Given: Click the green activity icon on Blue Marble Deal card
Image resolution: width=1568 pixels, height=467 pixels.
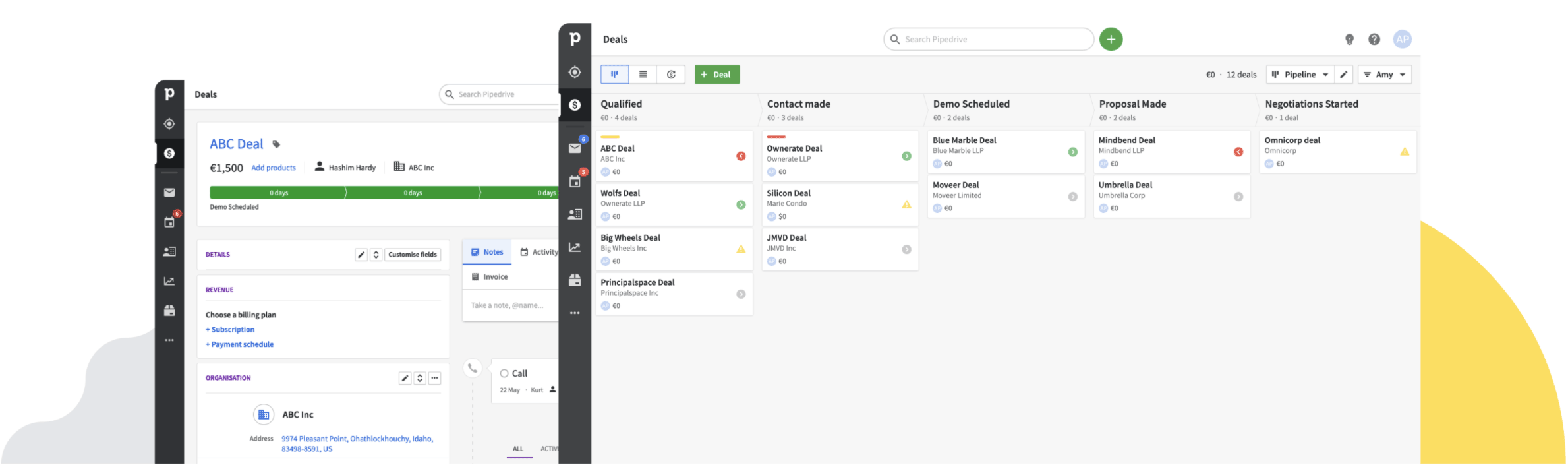Looking at the screenshot, I should coord(1072,152).
